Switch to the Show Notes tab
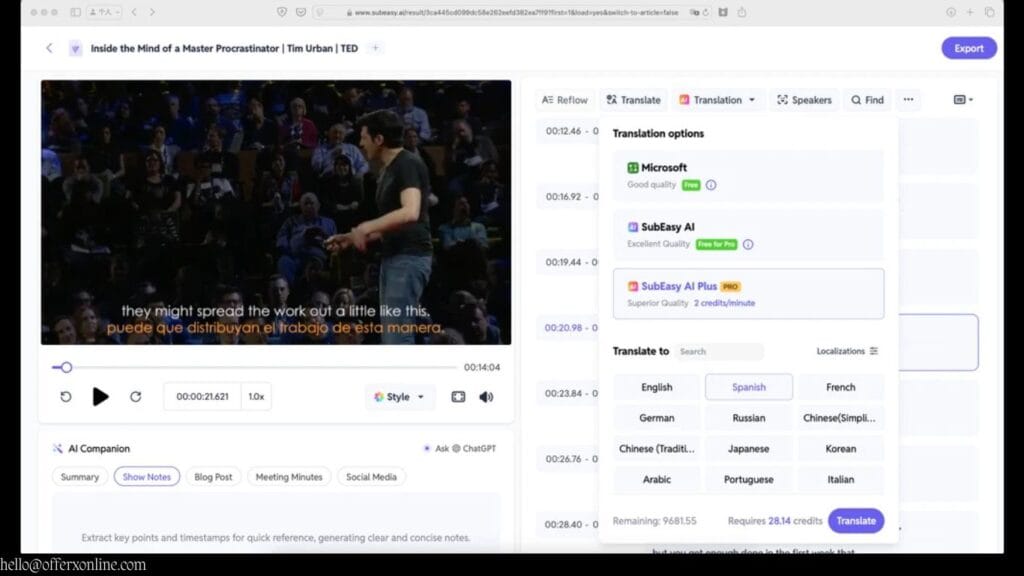The width and height of the screenshot is (1024, 576). pos(146,477)
